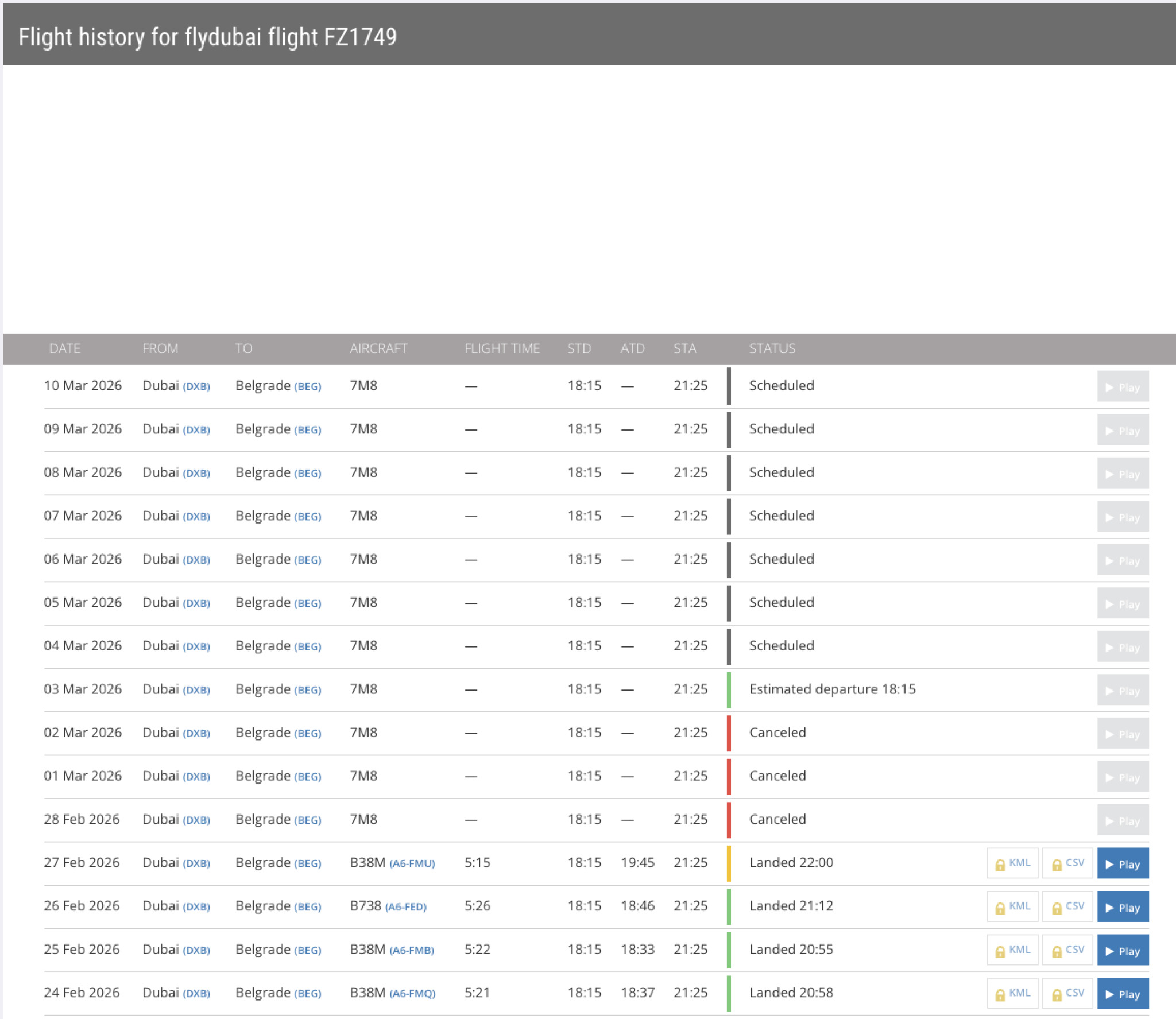Screen dimensions: 1176x1019
Task: Click the Canceled 02 Mar 2026 row
Action: click(x=777, y=733)
